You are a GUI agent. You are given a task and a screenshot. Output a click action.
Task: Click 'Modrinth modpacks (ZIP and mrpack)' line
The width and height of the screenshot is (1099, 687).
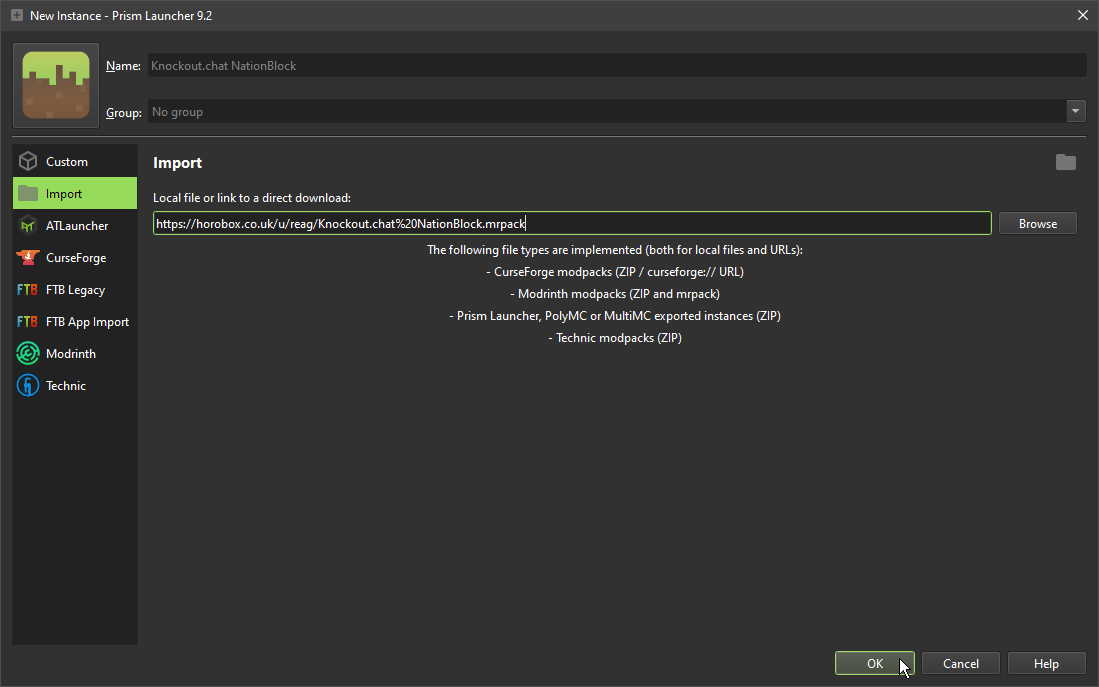(x=615, y=294)
